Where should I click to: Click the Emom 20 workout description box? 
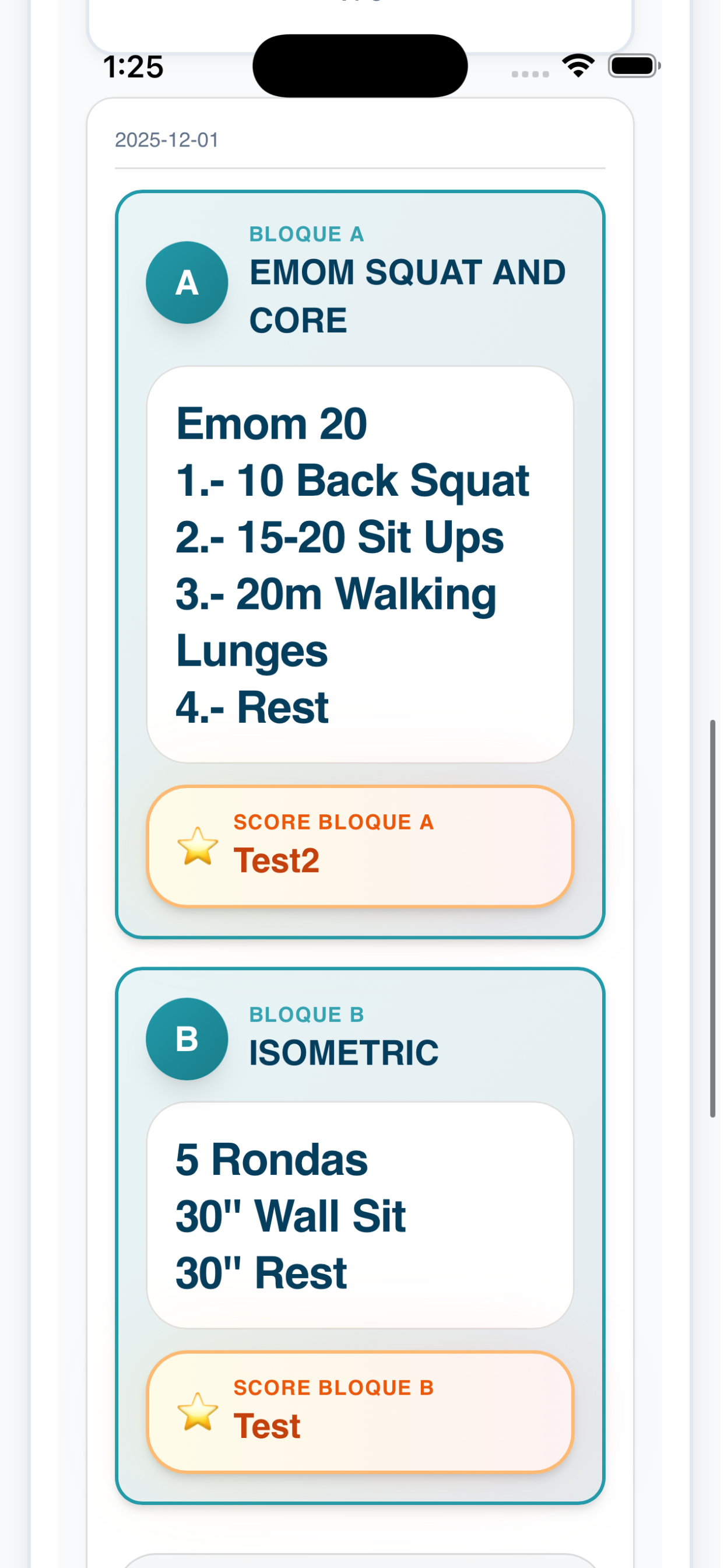tap(360, 565)
